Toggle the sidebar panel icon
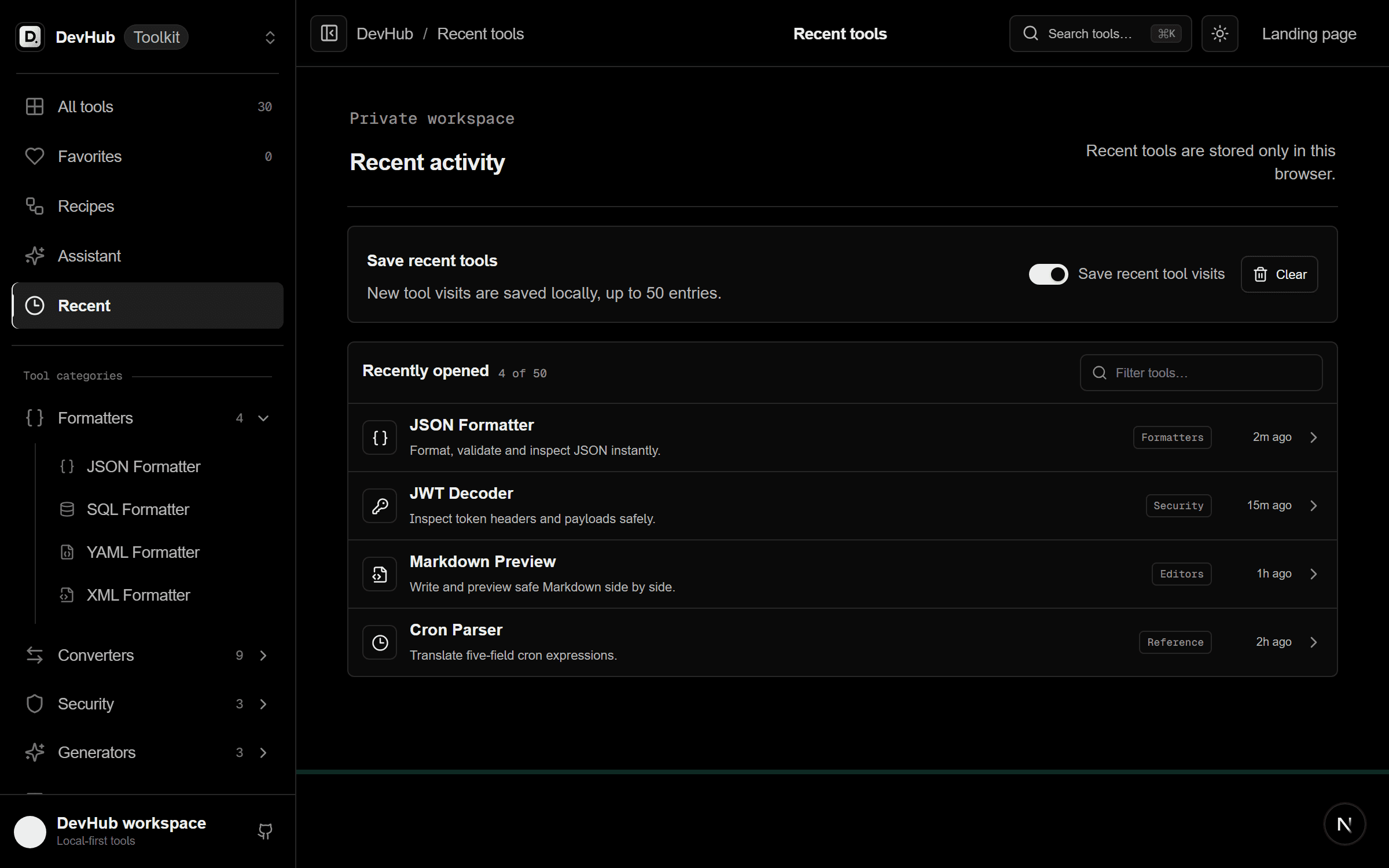Image resolution: width=1389 pixels, height=868 pixels. [x=329, y=34]
